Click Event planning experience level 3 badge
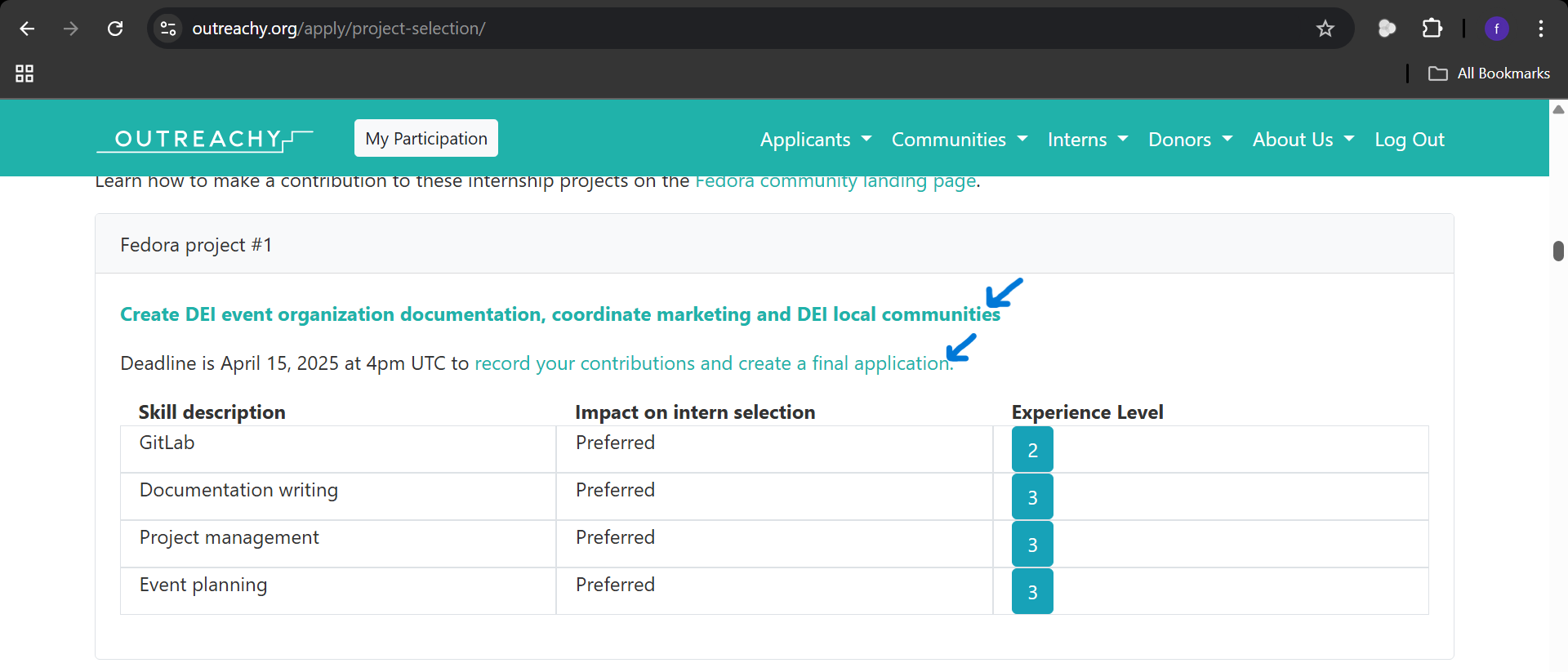1568x672 pixels. click(1032, 592)
